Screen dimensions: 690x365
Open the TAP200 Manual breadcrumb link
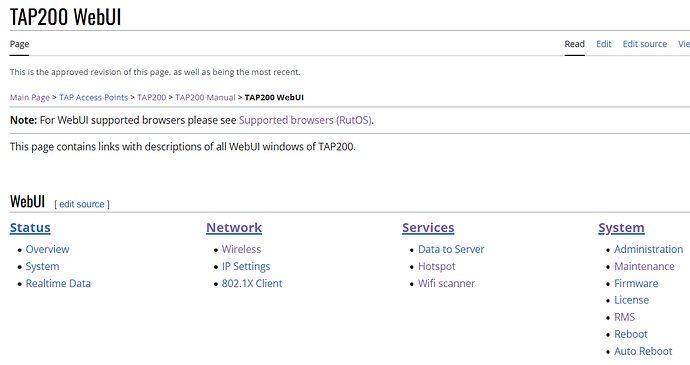point(205,97)
